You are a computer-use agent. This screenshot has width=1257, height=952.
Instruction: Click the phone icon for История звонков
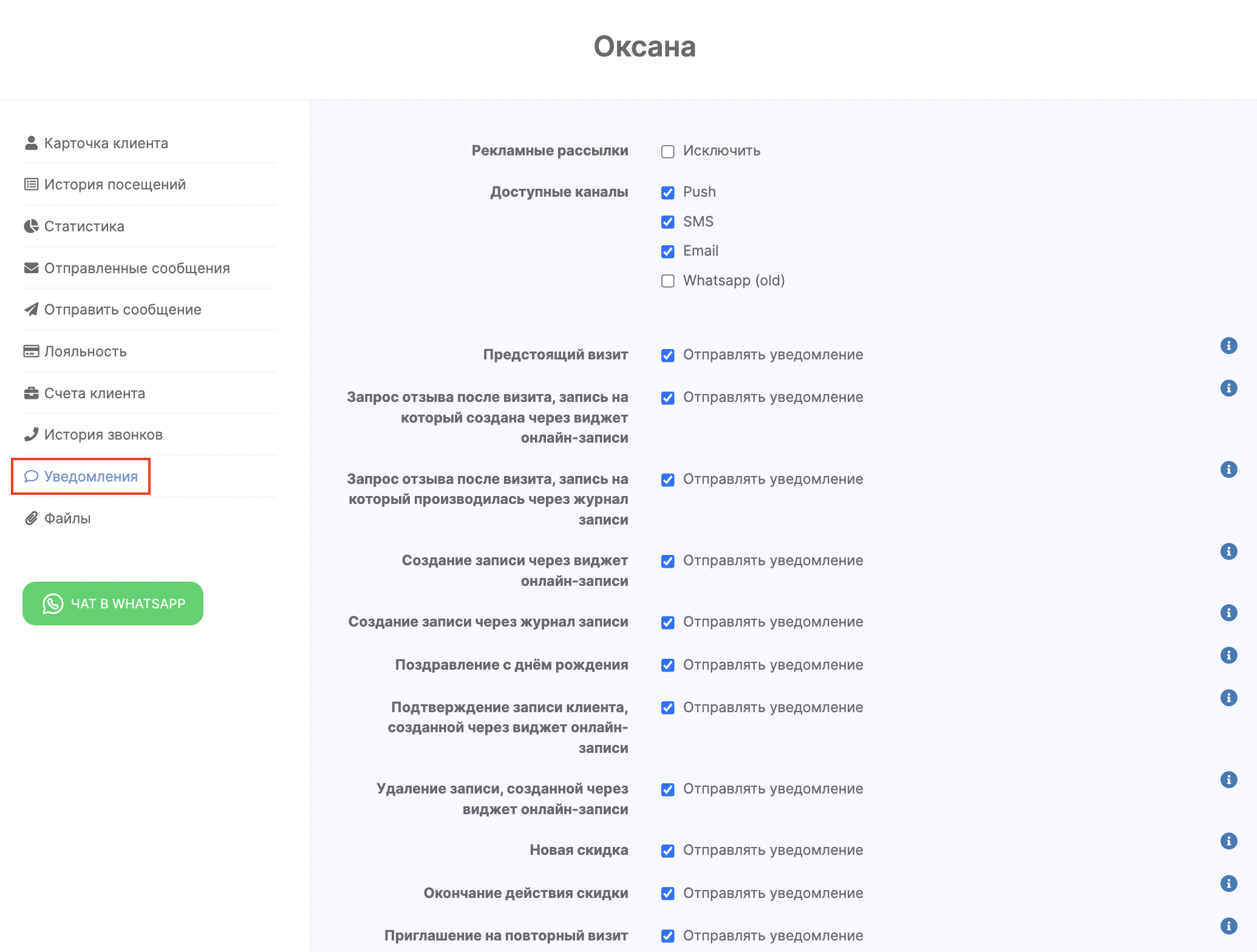(x=31, y=435)
